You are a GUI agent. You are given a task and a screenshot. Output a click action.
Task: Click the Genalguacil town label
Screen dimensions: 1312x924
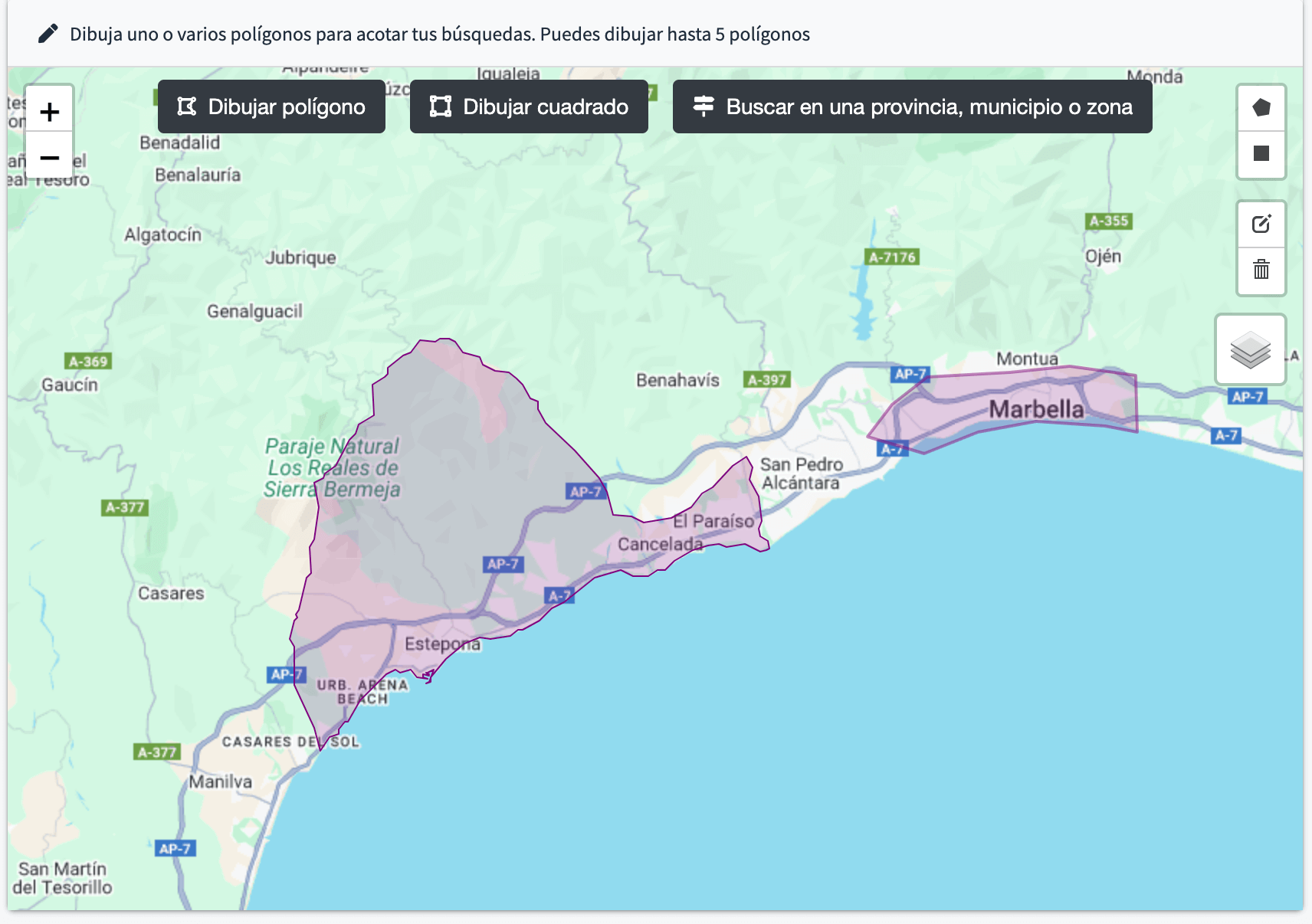(254, 312)
